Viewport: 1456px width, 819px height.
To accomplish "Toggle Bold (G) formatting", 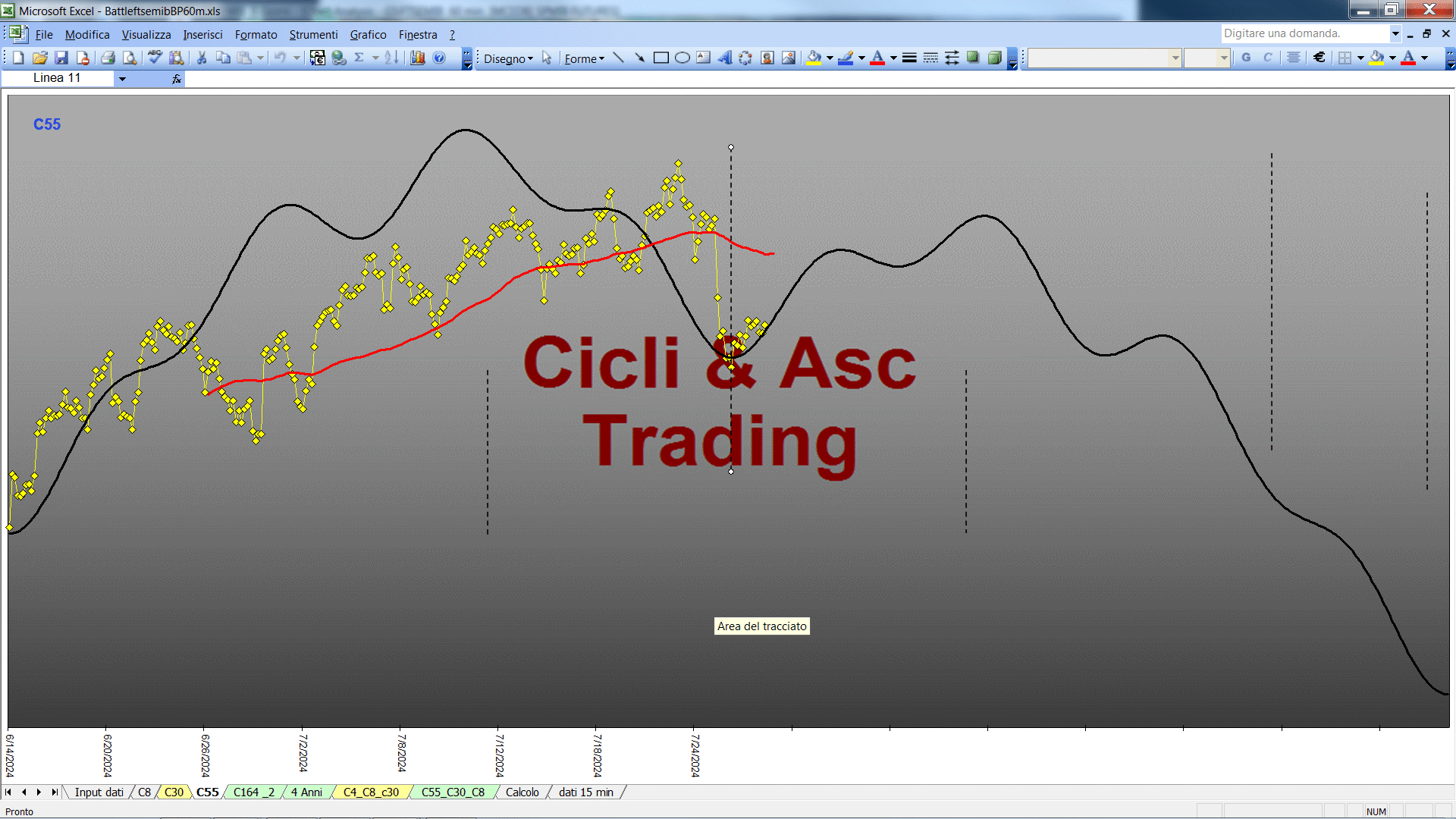I will coord(1246,58).
